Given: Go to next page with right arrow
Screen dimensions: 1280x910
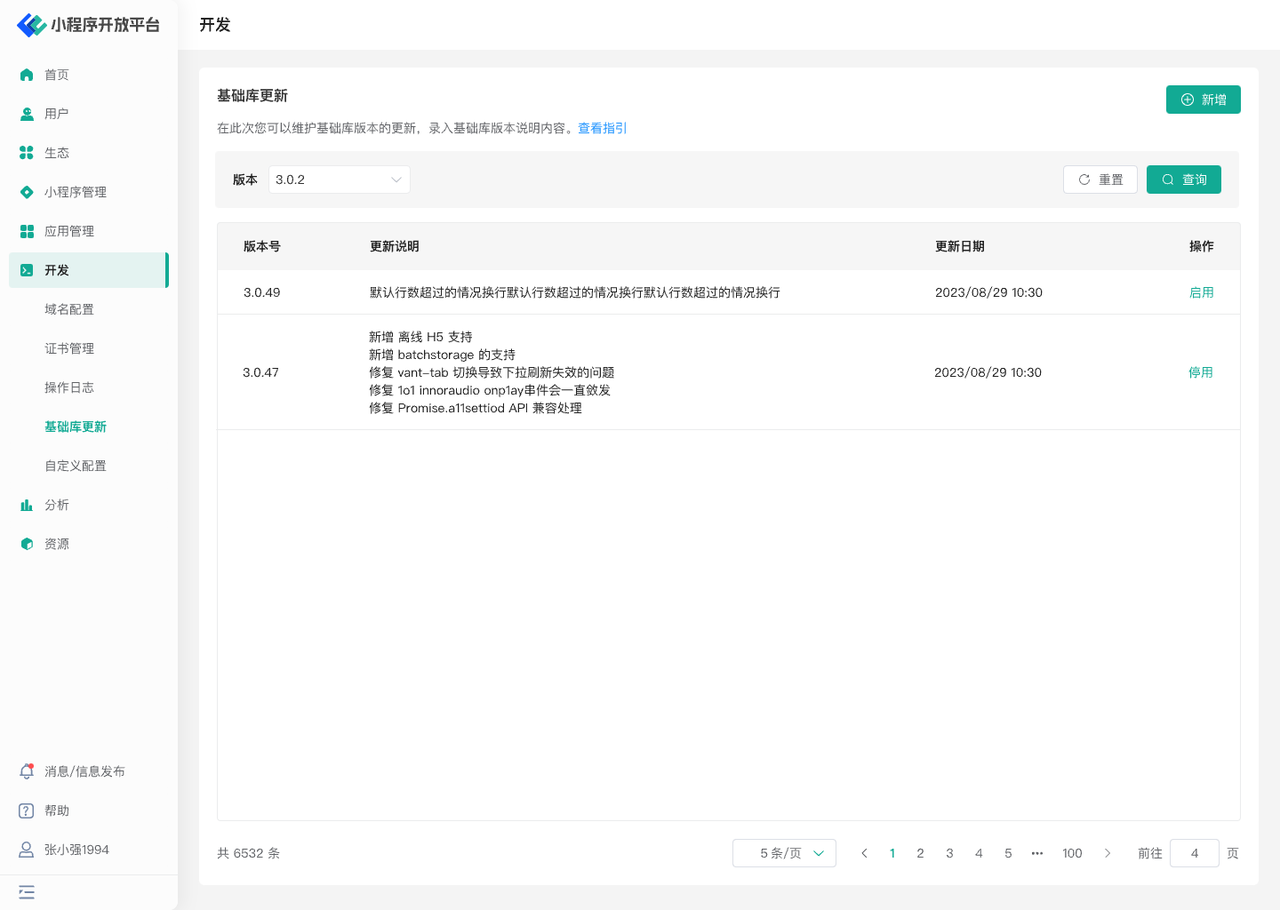Looking at the screenshot, I should (1107, 853).
